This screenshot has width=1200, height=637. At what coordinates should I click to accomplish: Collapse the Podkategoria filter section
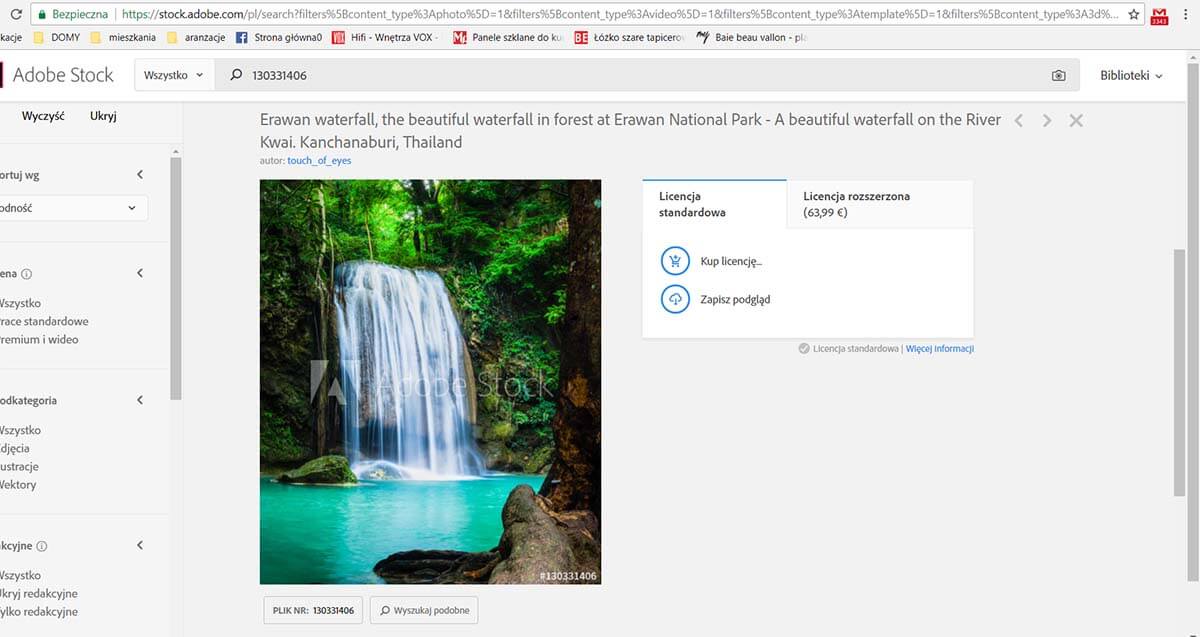point(140,400)
